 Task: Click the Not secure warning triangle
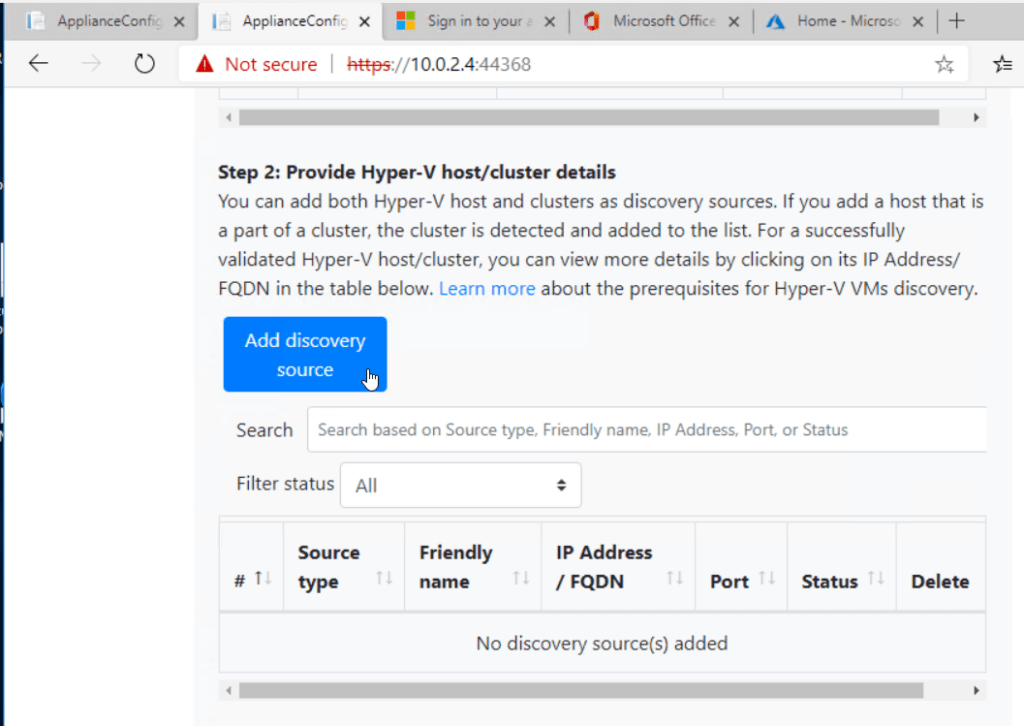tap(203, 62)
